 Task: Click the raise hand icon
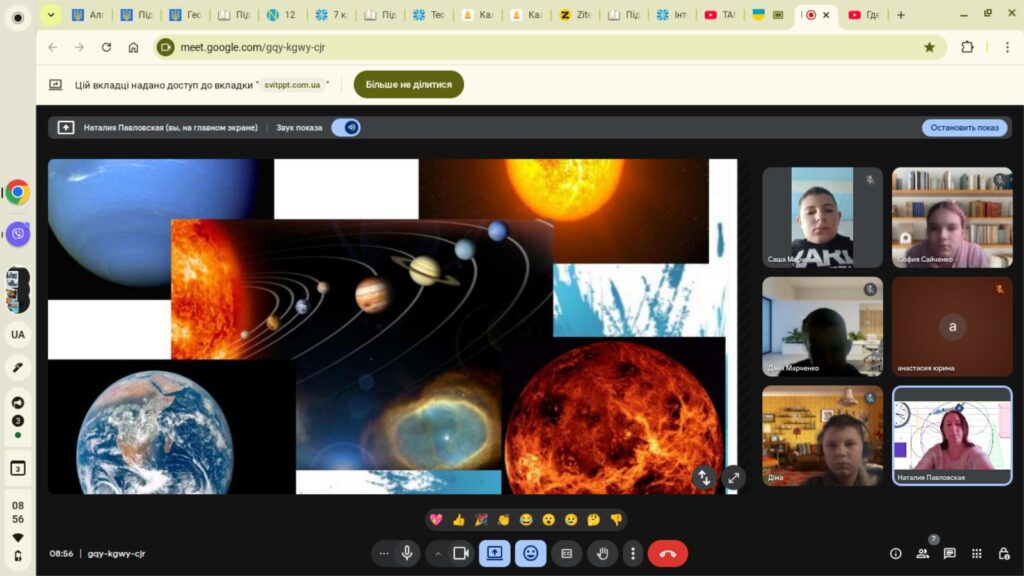tap(602, 553)
